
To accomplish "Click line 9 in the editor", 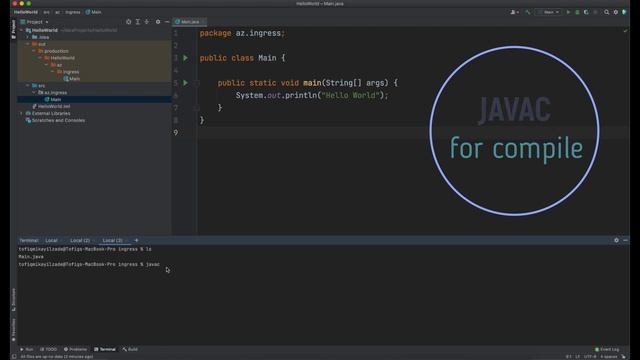I will click(x=413, y=133).
